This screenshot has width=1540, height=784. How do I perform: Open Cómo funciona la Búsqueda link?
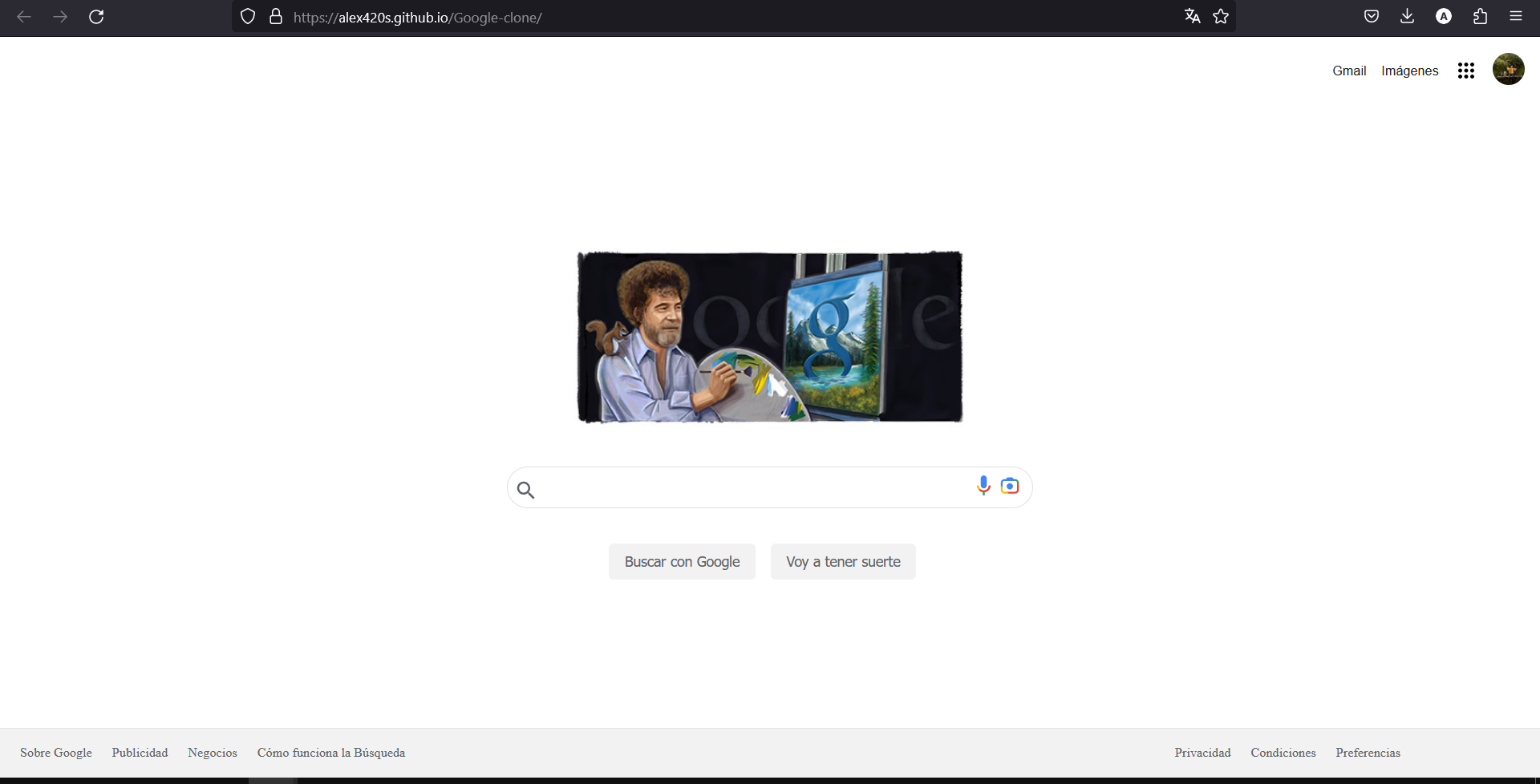[331, 753]
